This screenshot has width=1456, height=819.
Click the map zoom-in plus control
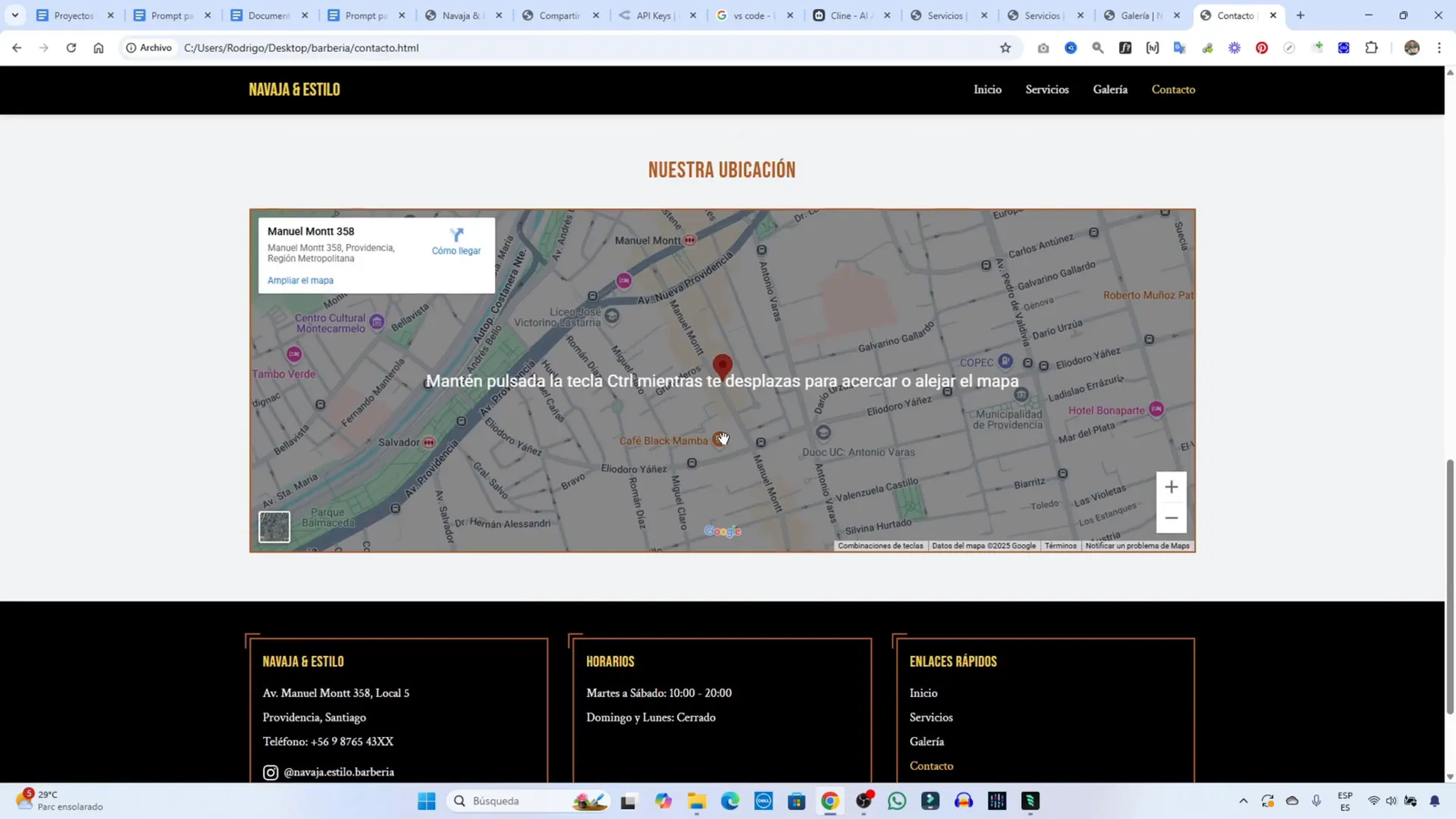(1171, 487)
